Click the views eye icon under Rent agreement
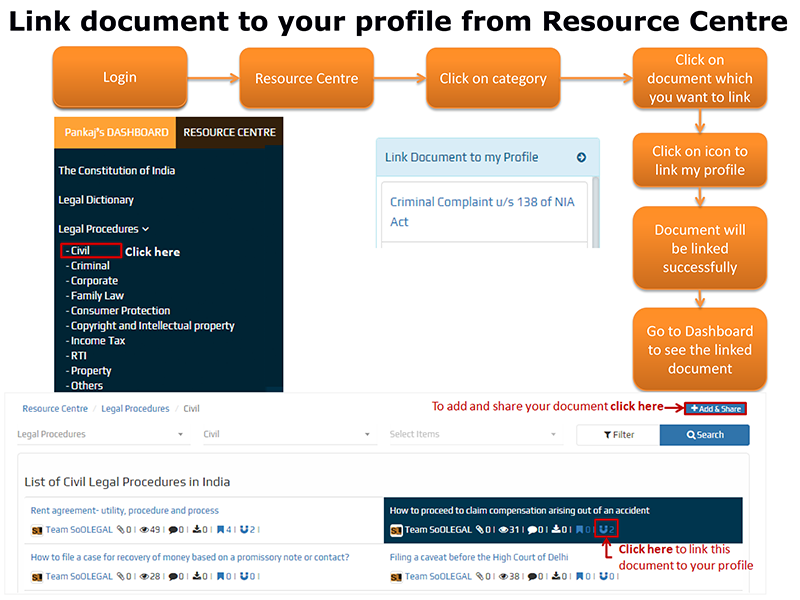 tap(144, 530)
